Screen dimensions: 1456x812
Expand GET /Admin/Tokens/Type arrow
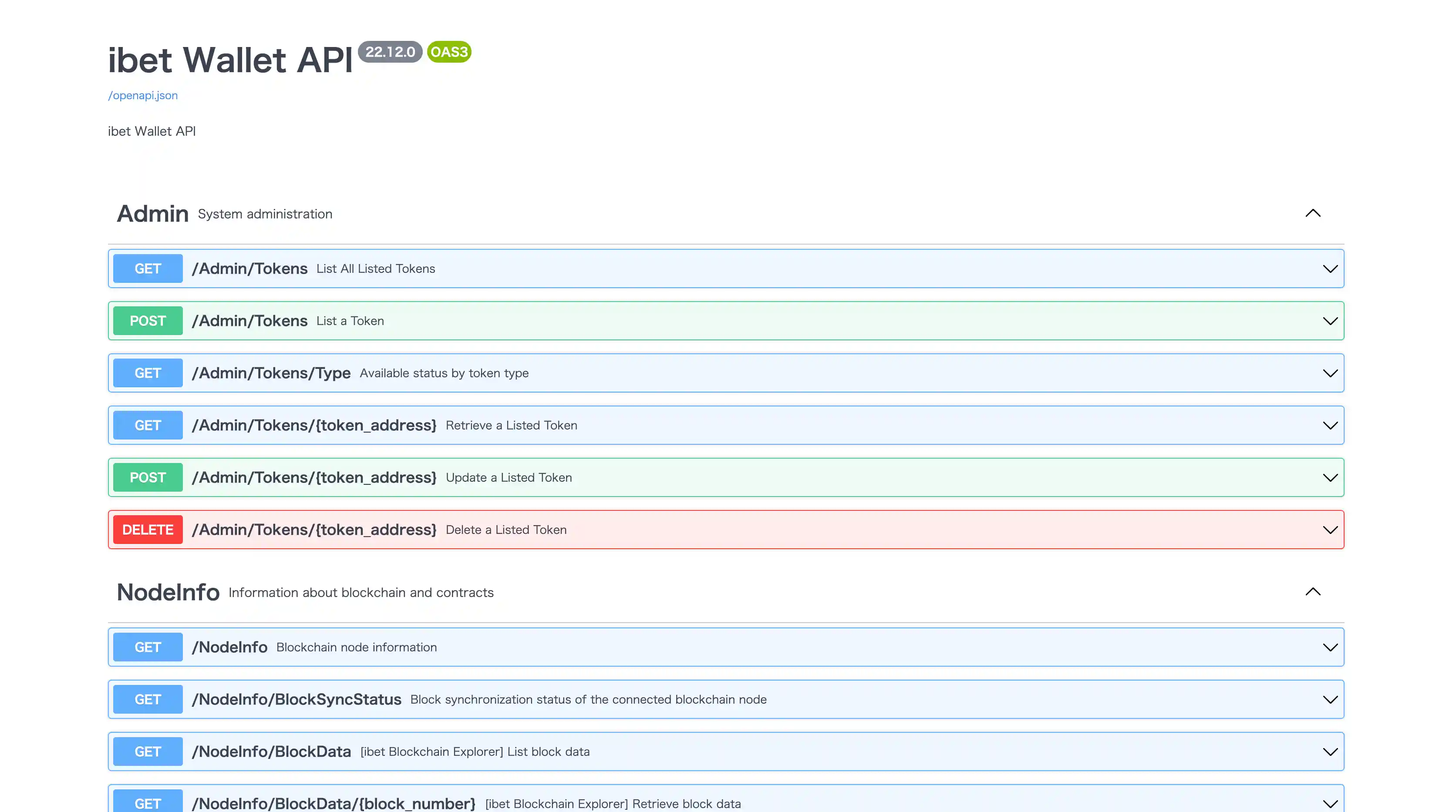pos(1330,373)
